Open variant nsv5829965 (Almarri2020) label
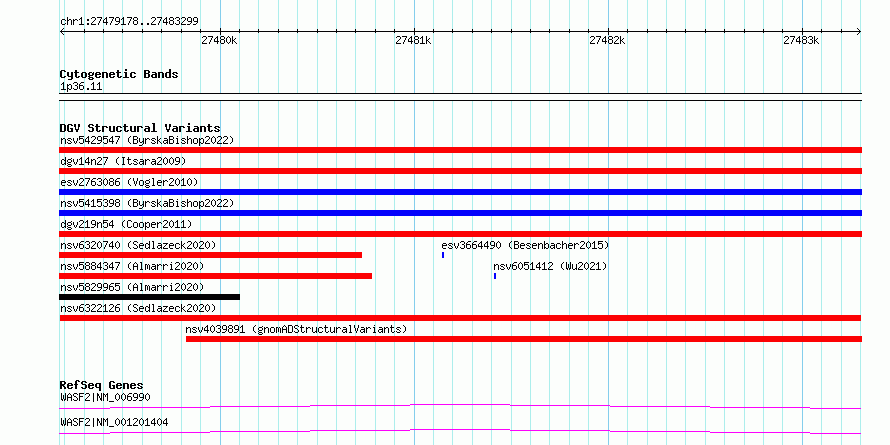Image resolution: width=890 pixels, height=445 pixels. (x=132, y=287)
